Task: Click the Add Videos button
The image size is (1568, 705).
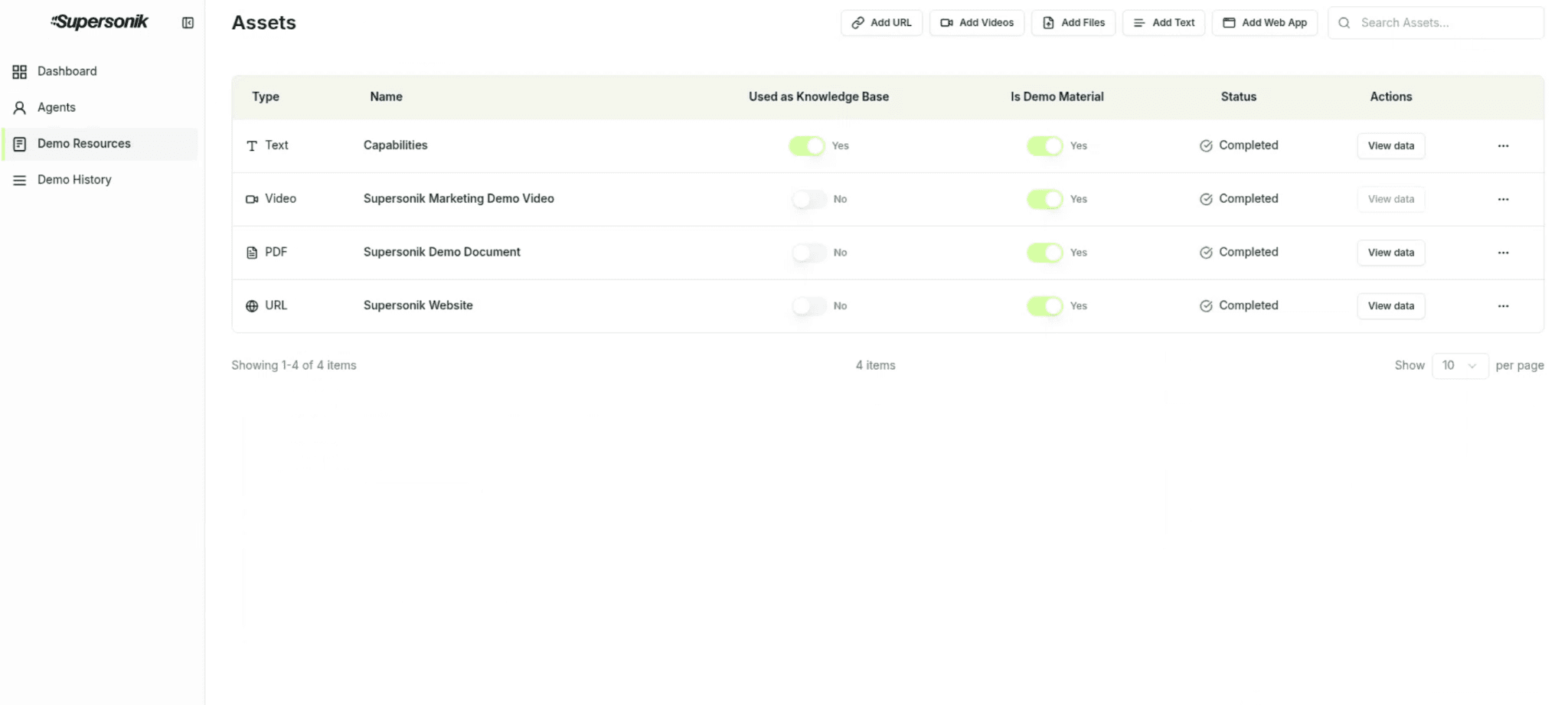Action: coord(976,23)
